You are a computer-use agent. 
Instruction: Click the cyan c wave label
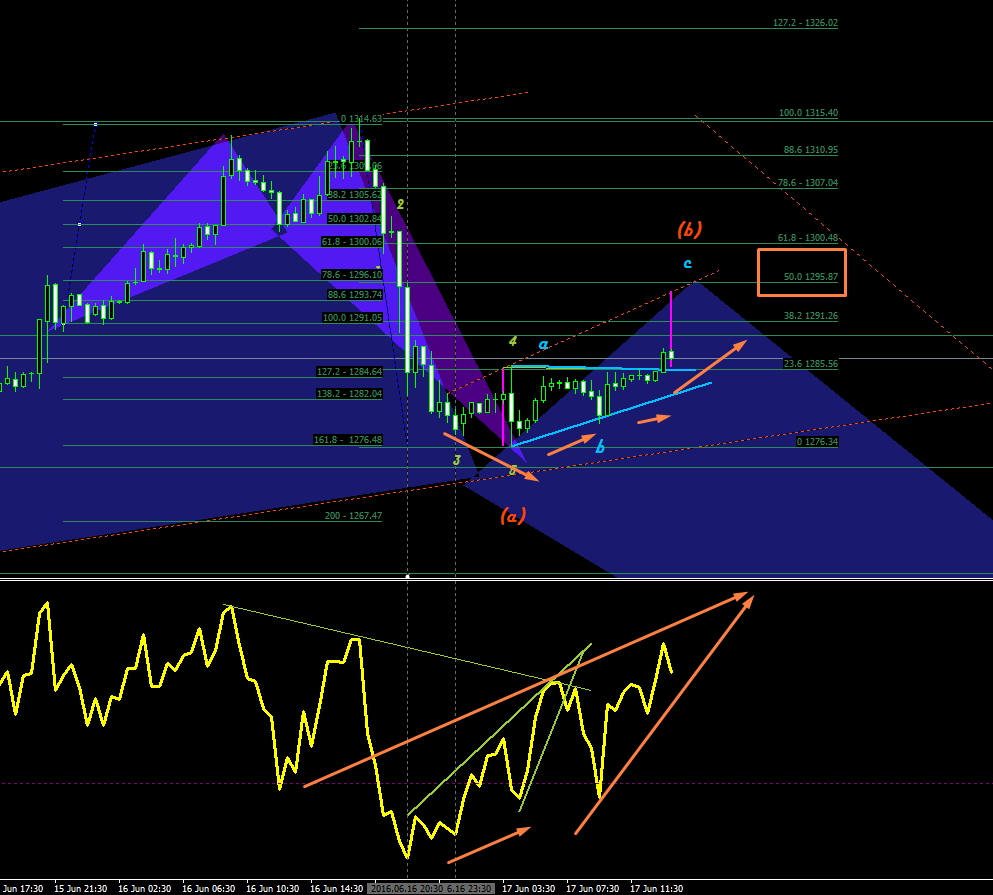click(687, 263)
